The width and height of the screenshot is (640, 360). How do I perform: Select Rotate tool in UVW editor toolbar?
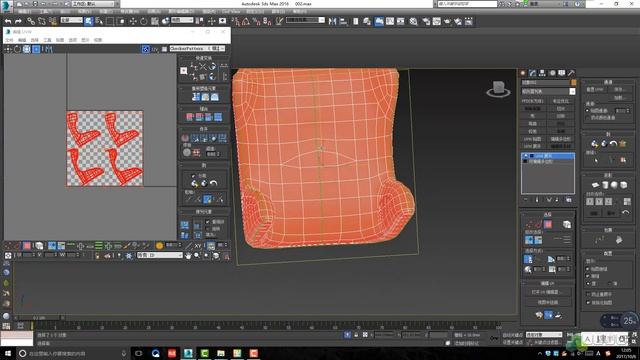pyautogui.click(x=17, y=49)
